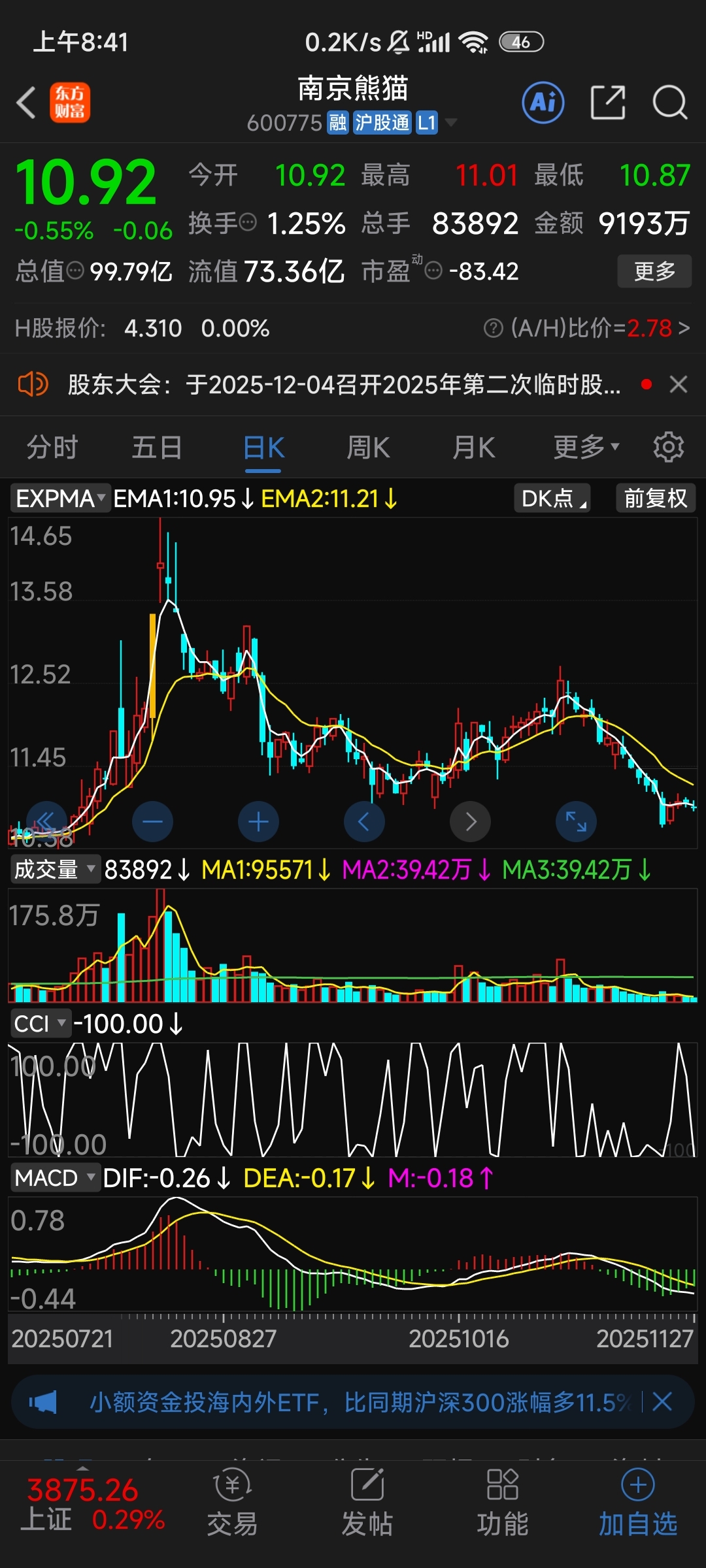
Task: Expand the stock code 600775 dropdown
Action: click(x=450, y=122)
